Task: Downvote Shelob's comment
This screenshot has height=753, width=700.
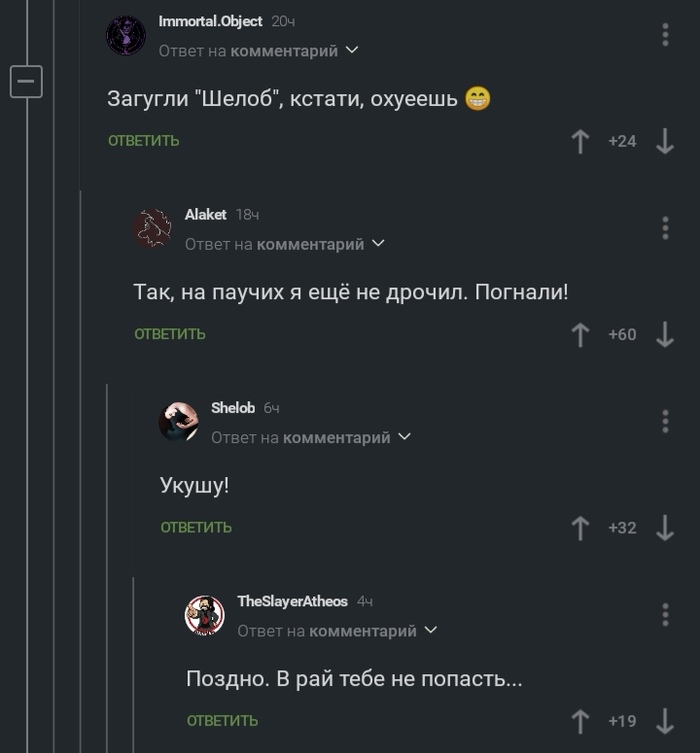Action: 665,528
